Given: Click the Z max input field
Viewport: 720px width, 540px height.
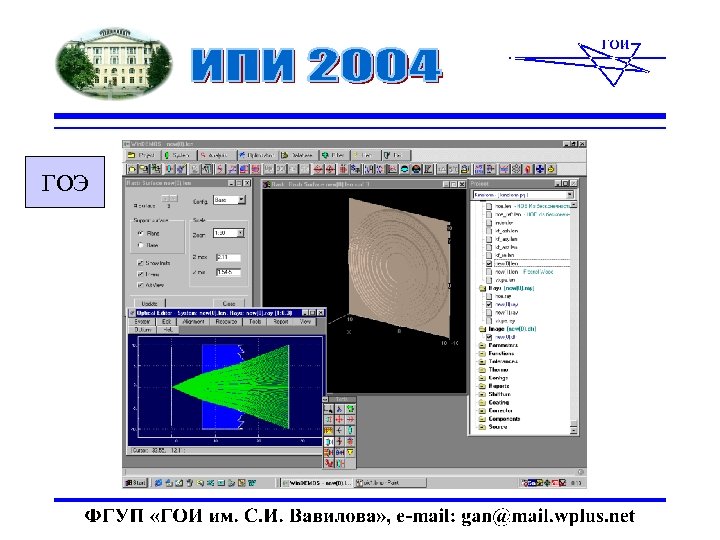Looking at the screenshot, I should (x=228, y=258).
